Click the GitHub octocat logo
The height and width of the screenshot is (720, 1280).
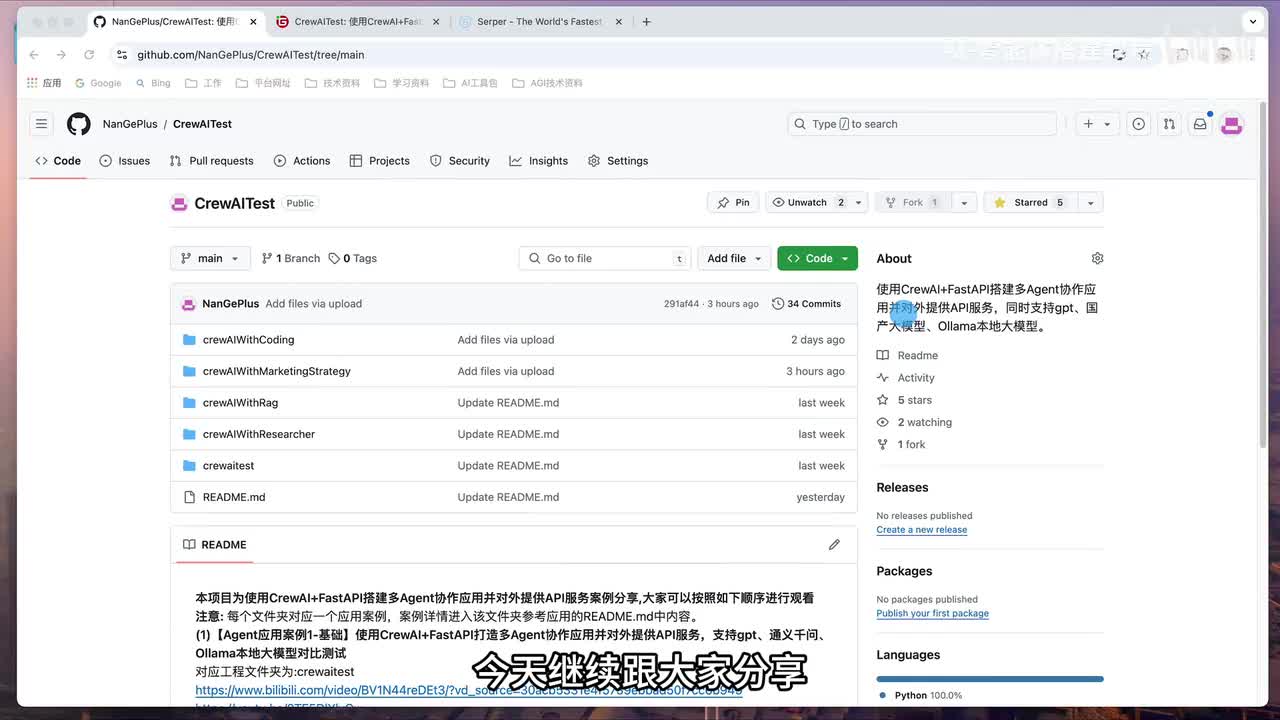click(79, 124)
